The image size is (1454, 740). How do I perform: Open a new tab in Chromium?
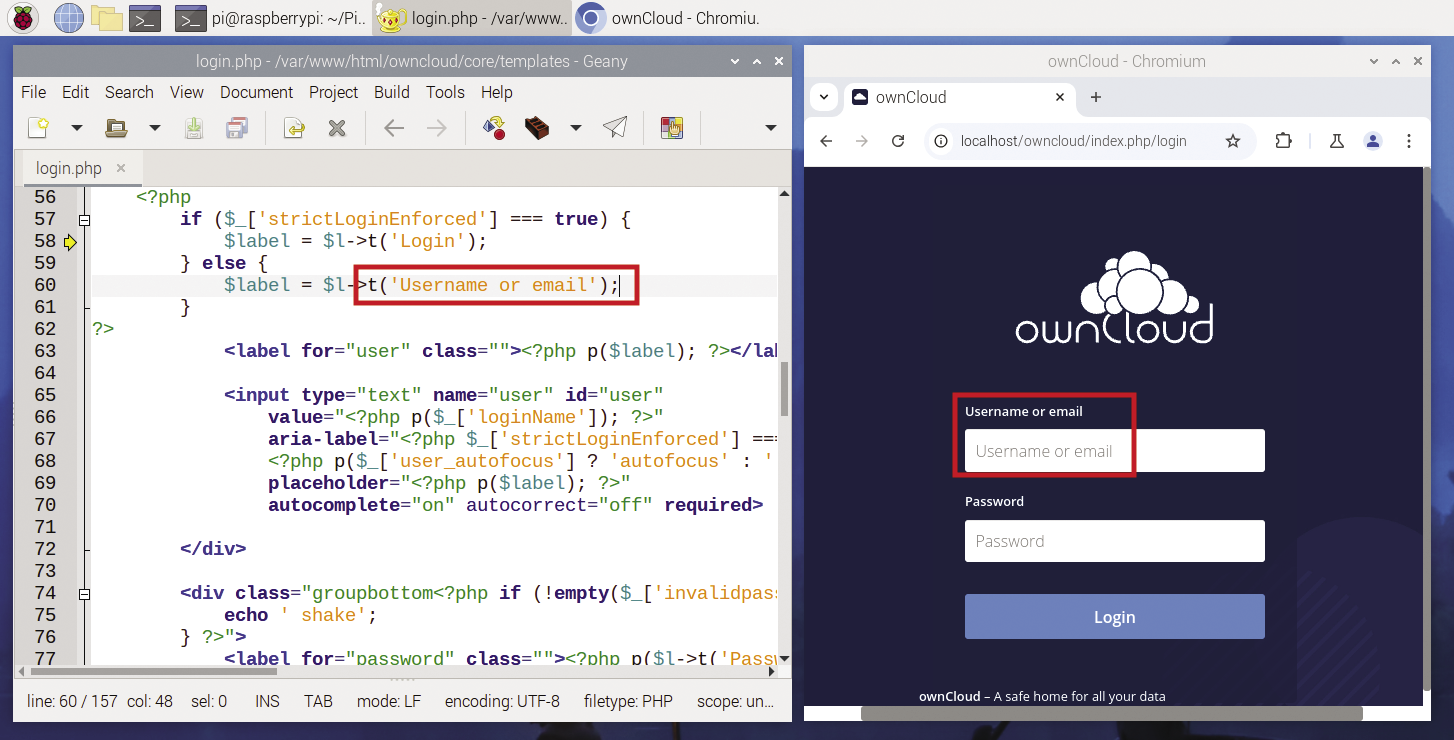coord(1096,97)
